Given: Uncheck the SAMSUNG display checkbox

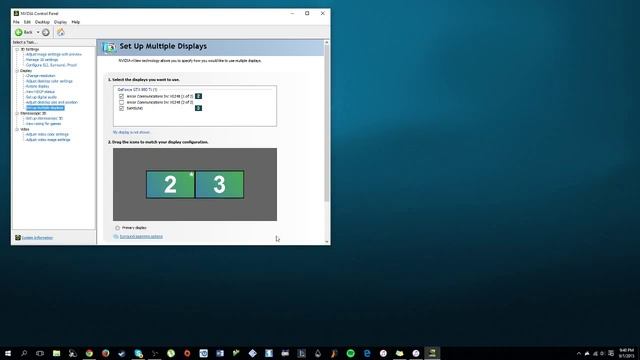Looking at the screenshot, I should (121, 109).
